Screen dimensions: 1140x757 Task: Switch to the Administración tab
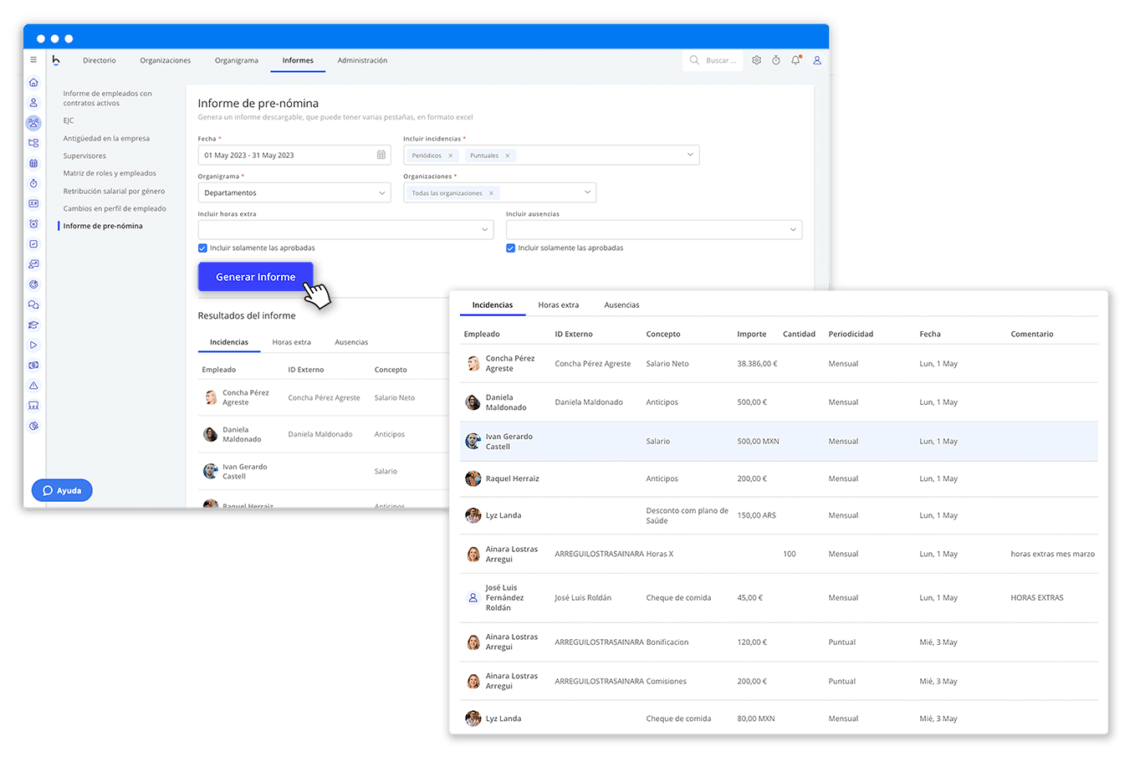pos(362,60)
